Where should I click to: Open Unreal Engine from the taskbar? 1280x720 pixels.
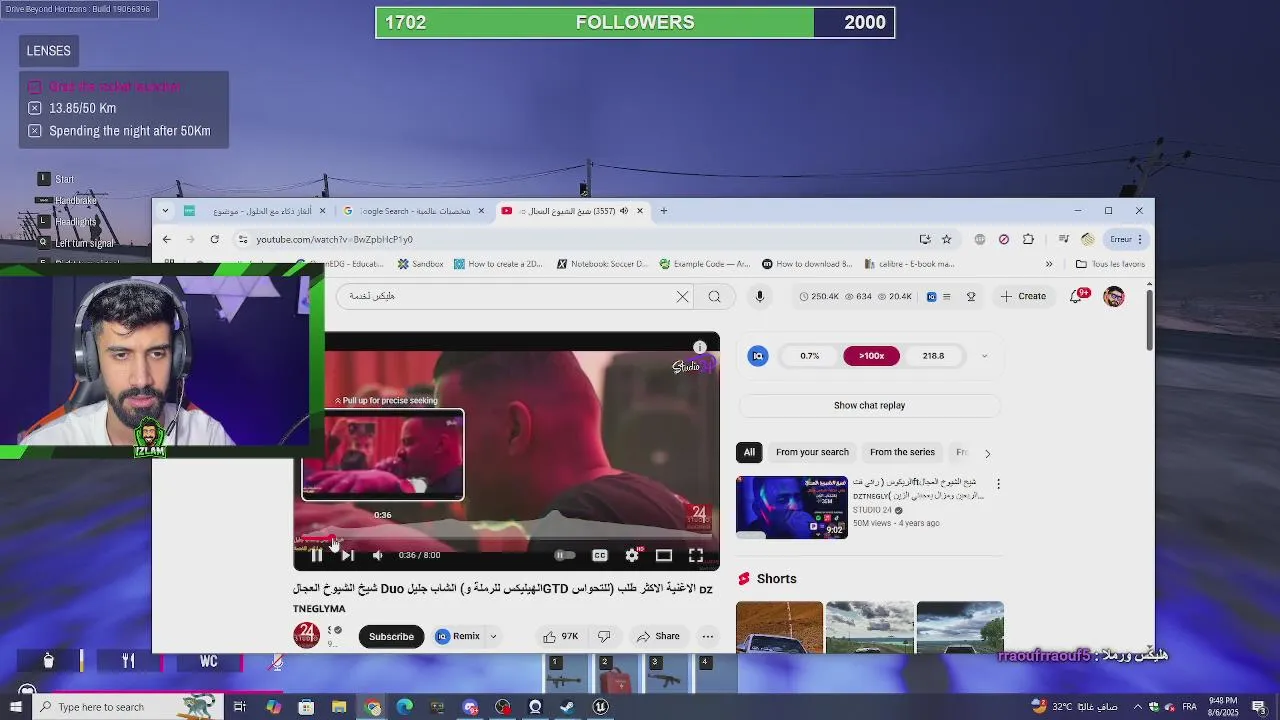tap(600, 707)
